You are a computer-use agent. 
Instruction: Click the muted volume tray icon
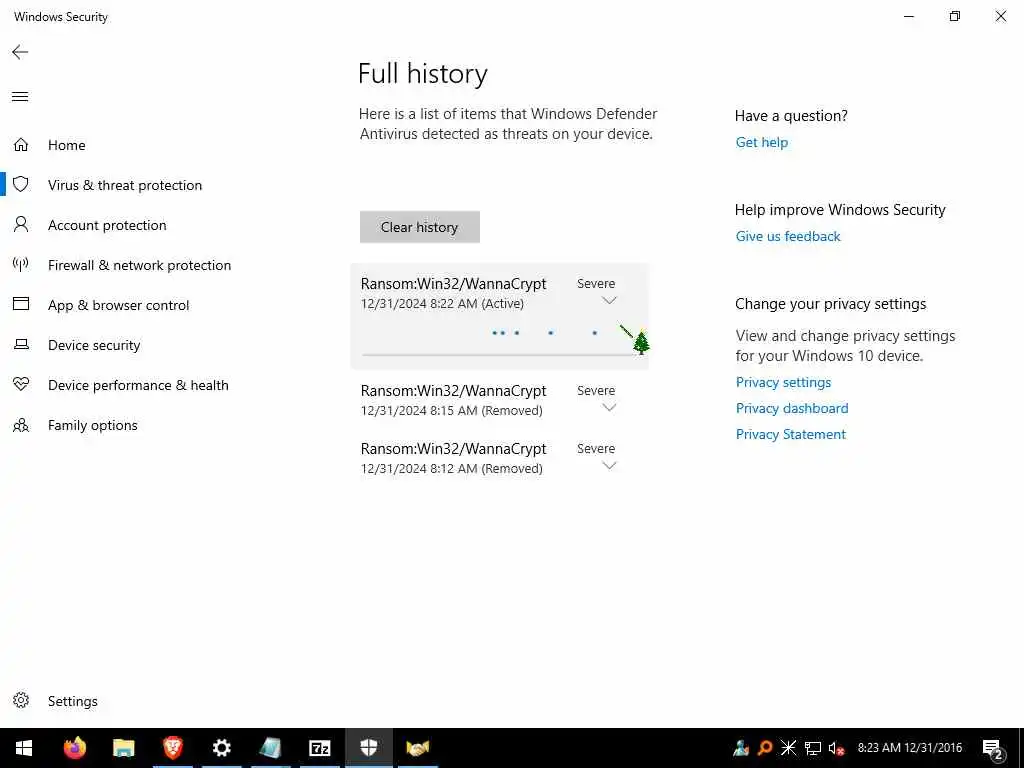[x=836, y=748]
